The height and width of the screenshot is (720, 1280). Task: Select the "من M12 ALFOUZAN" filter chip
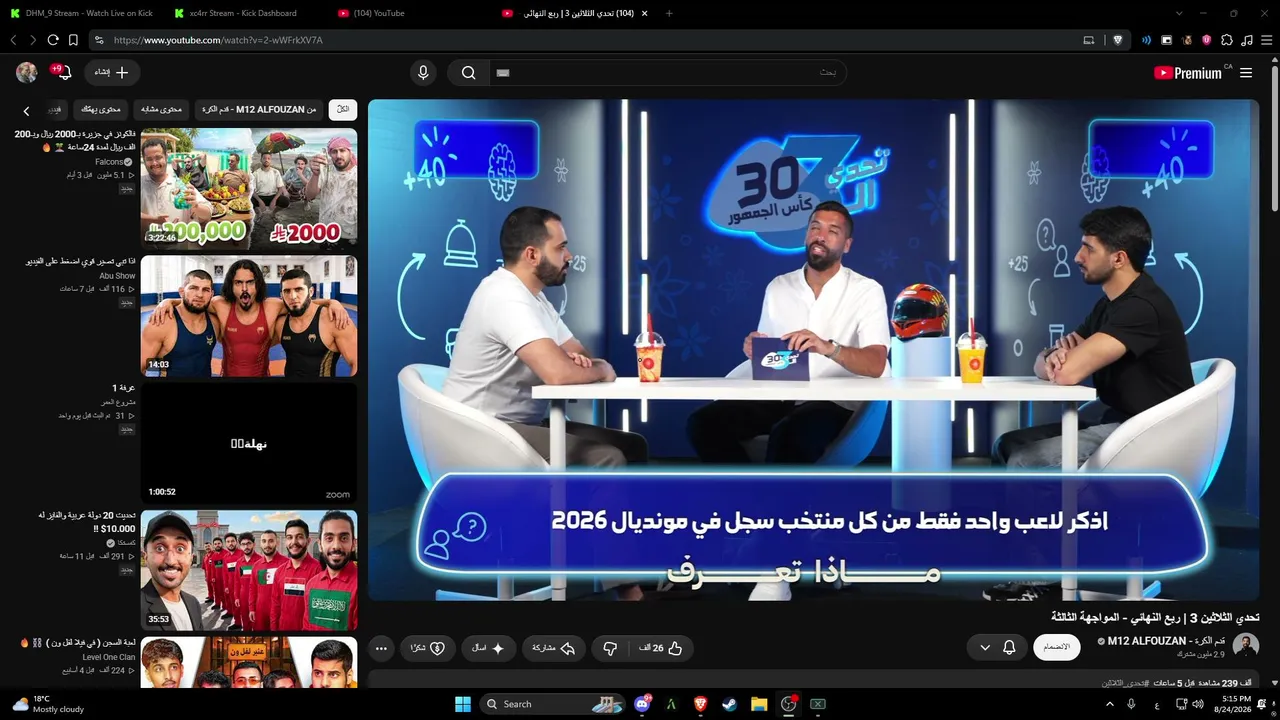[x=259, y=109]
